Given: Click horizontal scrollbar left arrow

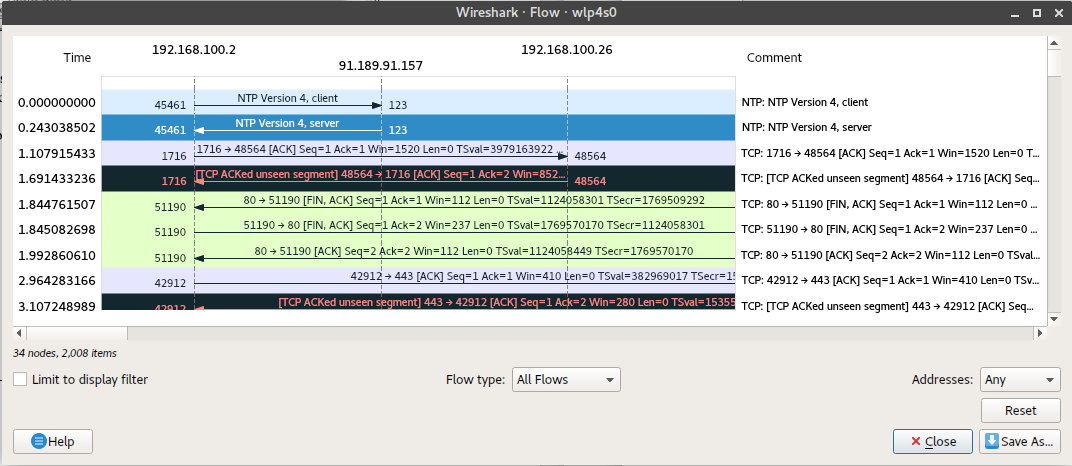Looking at the screenshot, I should point(19,331).
